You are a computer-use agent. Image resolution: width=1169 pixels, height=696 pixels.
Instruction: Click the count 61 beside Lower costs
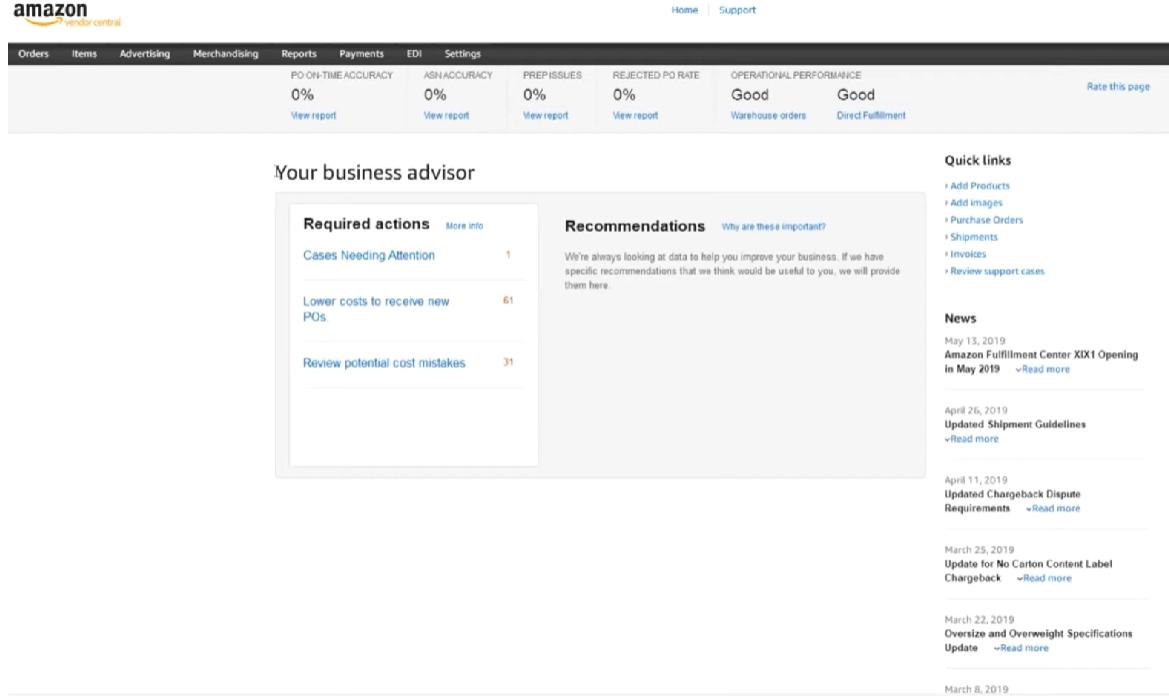tap(508, 300)
